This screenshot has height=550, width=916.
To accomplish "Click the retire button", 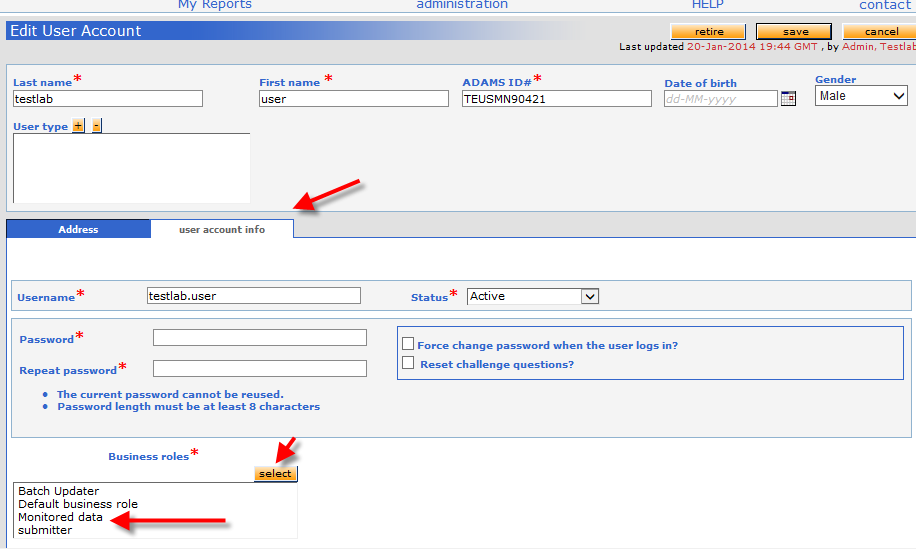I will pyautogui.click(x=708, y=32).
